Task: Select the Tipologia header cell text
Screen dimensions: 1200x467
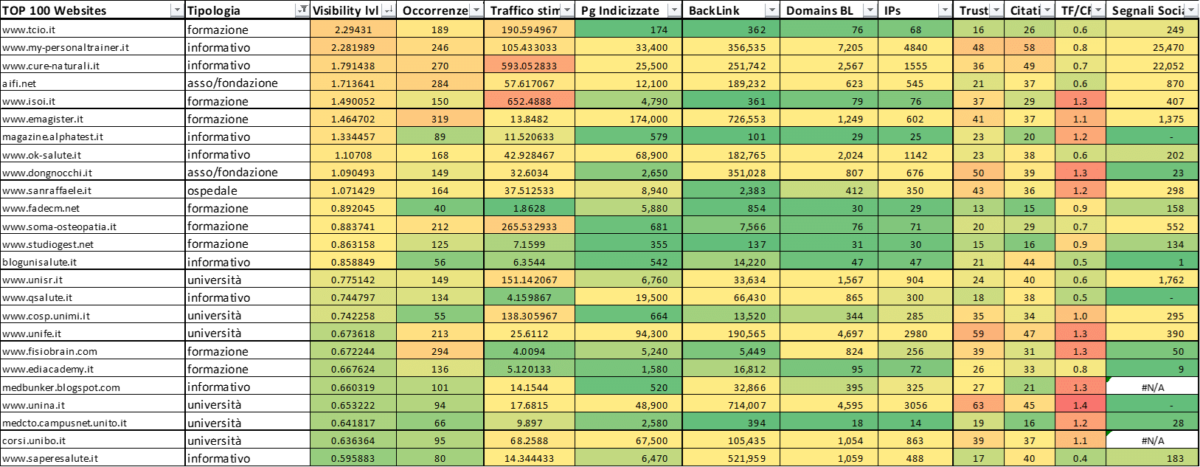Action: [x=215, y=10]
